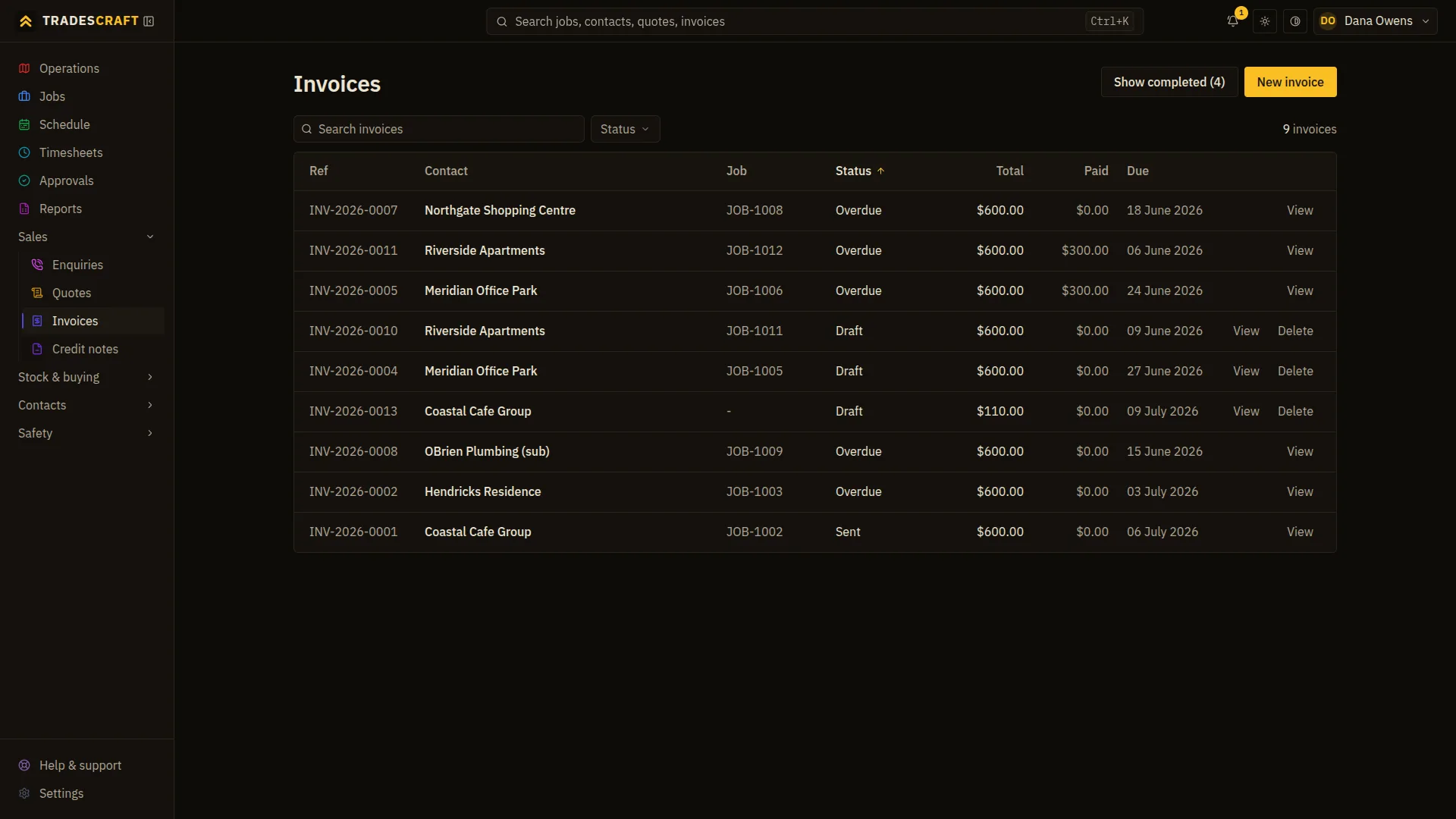This screenshot has height=819, width=1456.
Task: Click the Timesheets clock icon
Action: coord(24,152)
